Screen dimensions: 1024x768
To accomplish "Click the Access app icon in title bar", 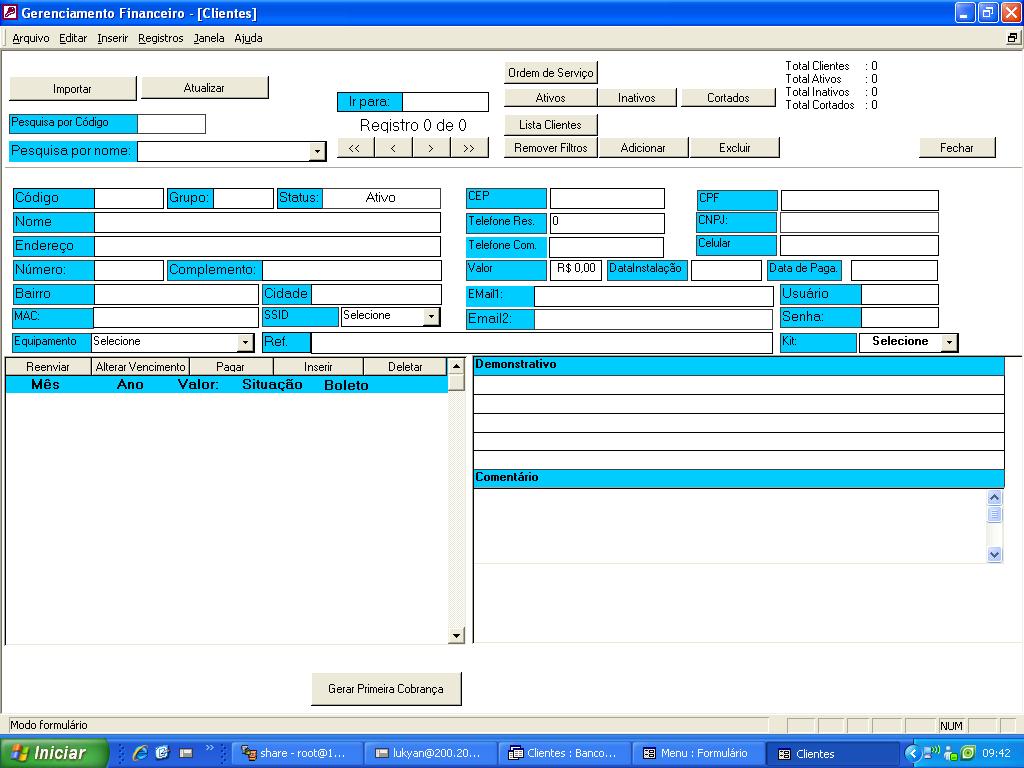I will [10, 12].
